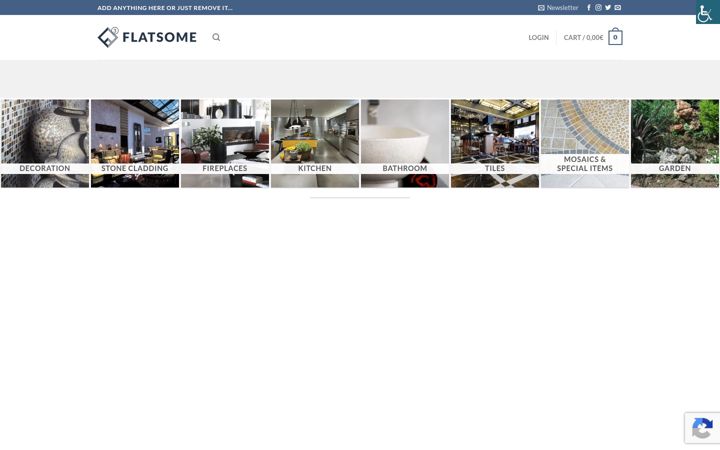
Task: Open the Facebook social icon
Action: [589, 8]
